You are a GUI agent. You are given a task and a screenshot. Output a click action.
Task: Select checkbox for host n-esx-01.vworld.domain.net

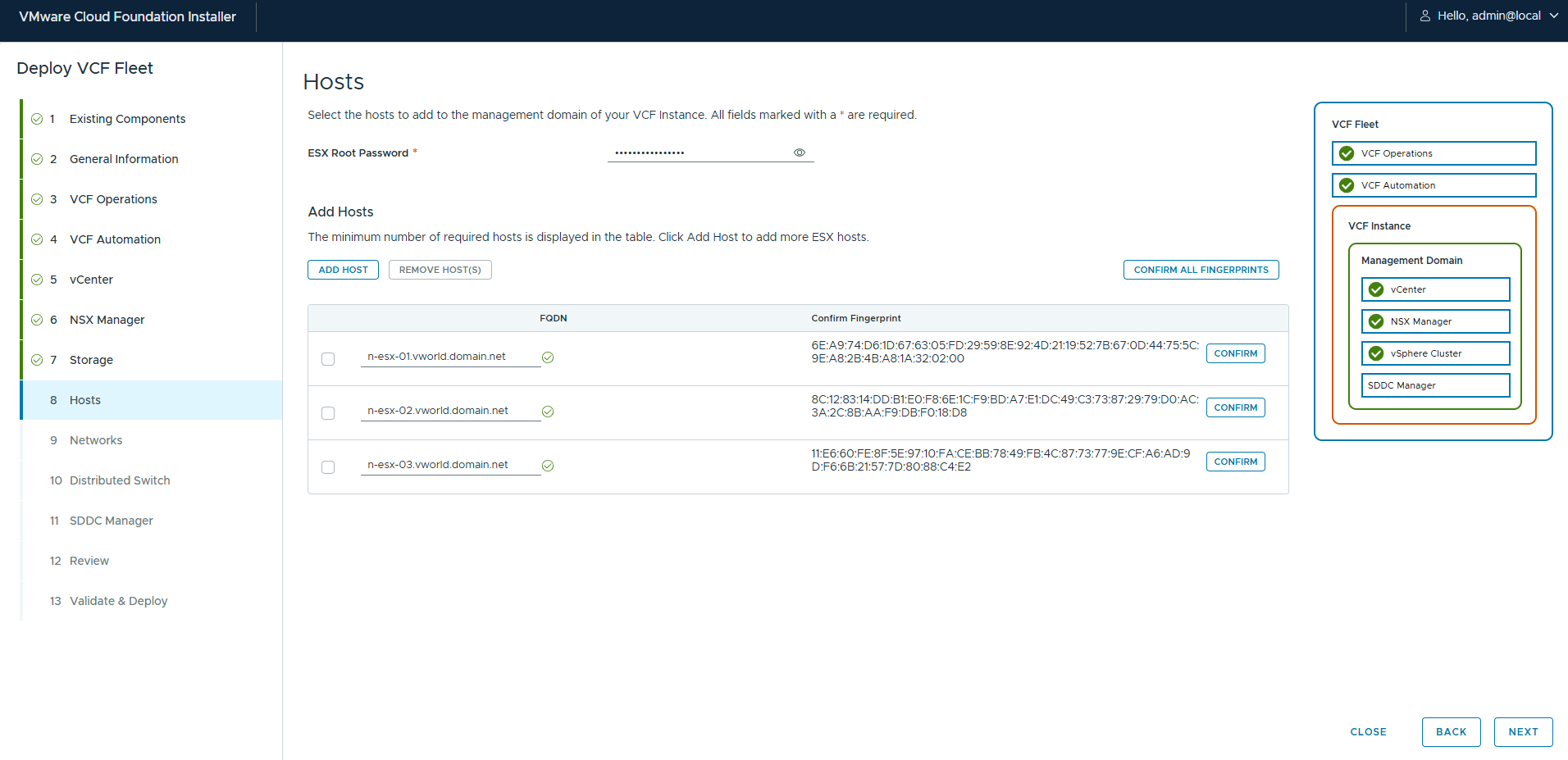coord(328,359)
